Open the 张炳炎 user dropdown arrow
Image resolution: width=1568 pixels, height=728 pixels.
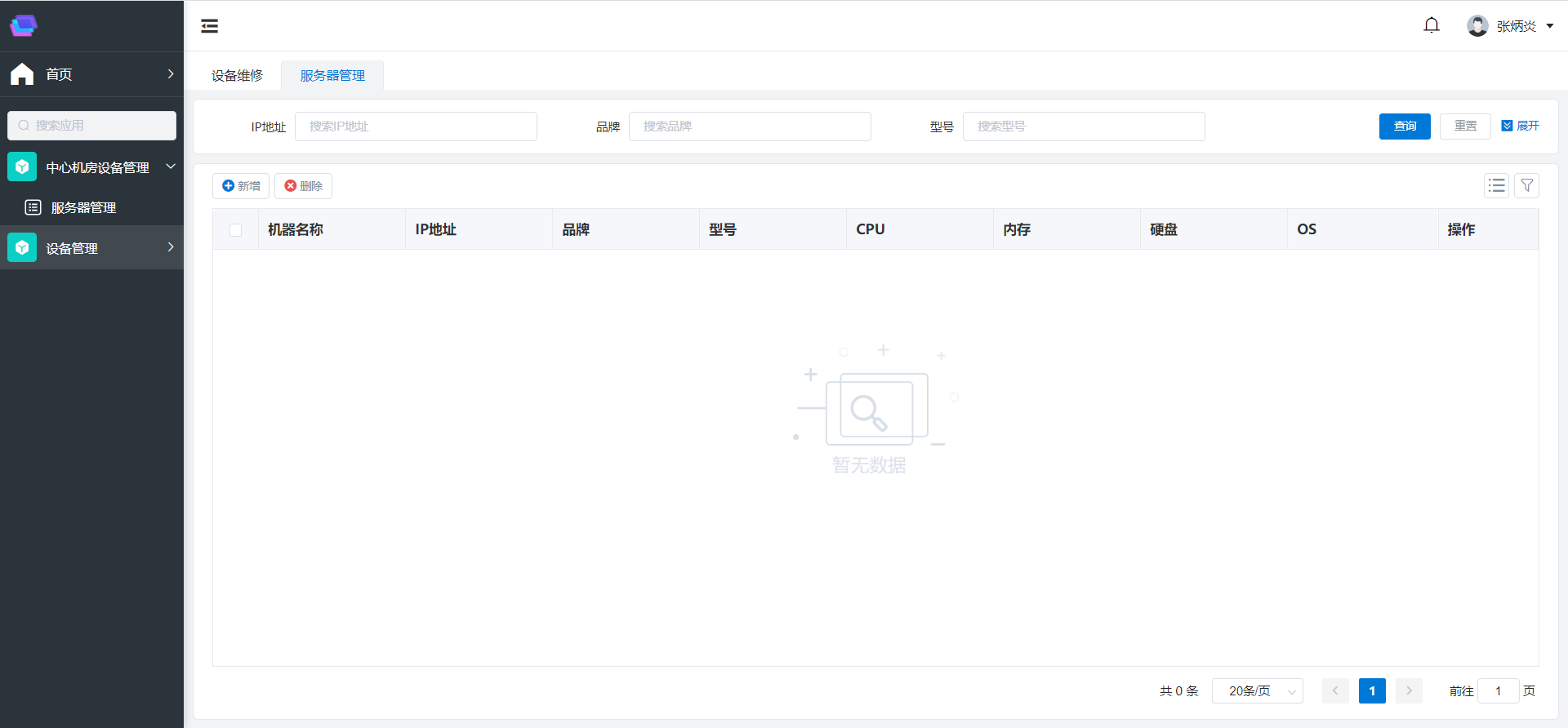pos(1549,26)
